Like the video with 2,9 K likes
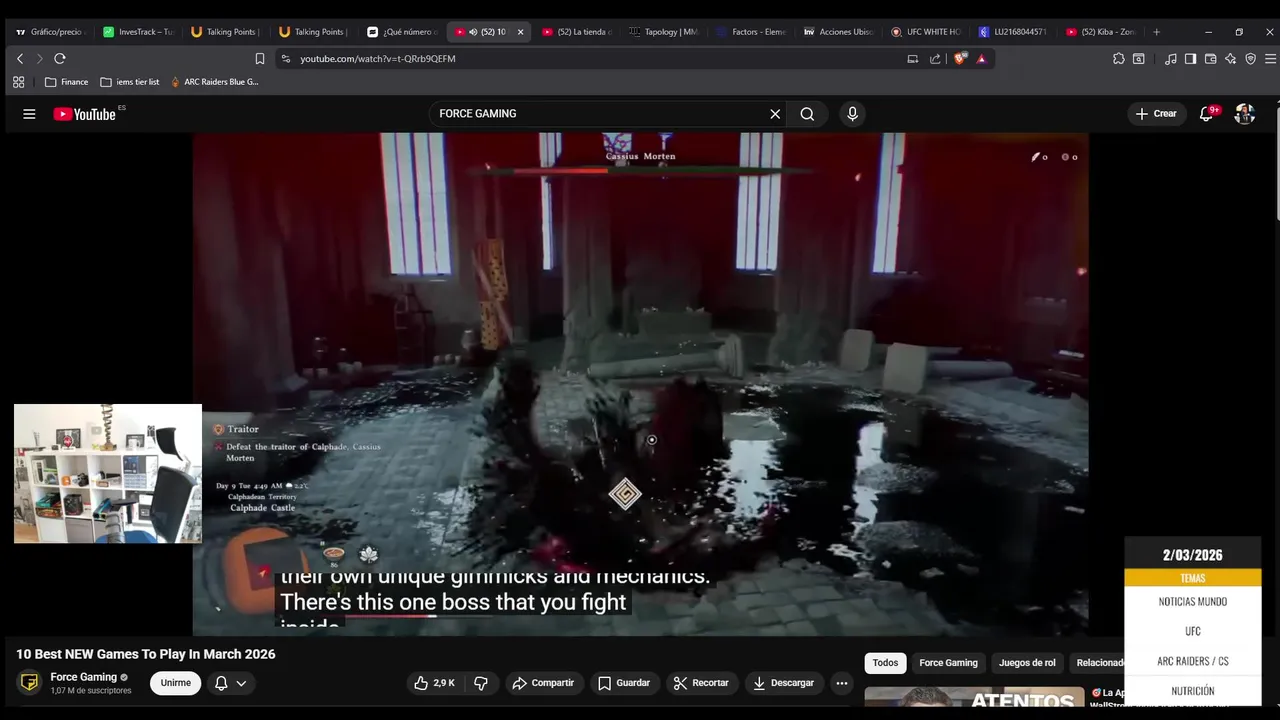1280x720 pixels. (x=434, y=683)
